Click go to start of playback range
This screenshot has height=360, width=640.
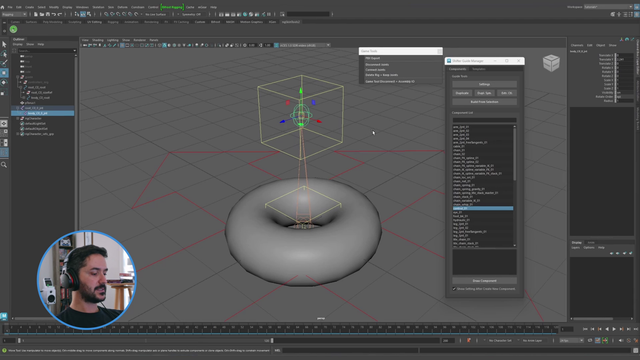[x=585, y=329]
